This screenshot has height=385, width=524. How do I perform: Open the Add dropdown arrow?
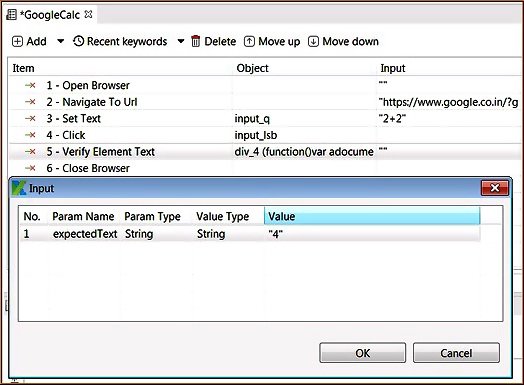point(60,41)
